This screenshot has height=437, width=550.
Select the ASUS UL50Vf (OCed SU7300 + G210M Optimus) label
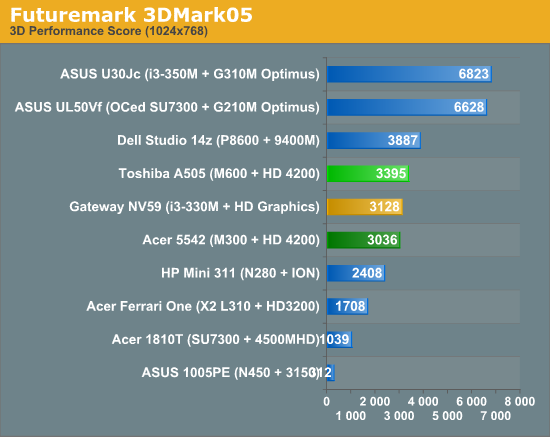pos(167,107)
